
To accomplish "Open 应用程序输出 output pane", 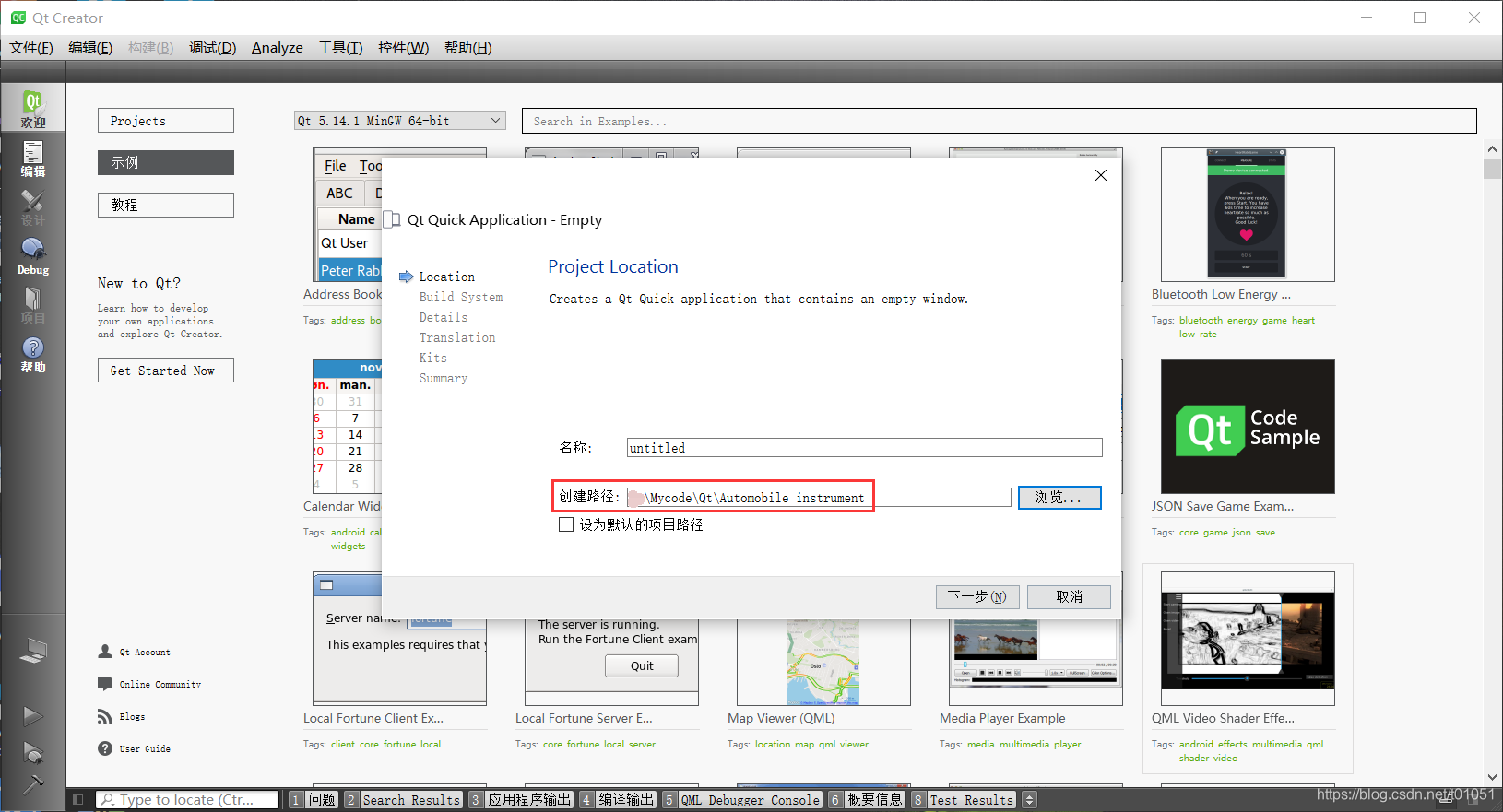I will point(521,800).
